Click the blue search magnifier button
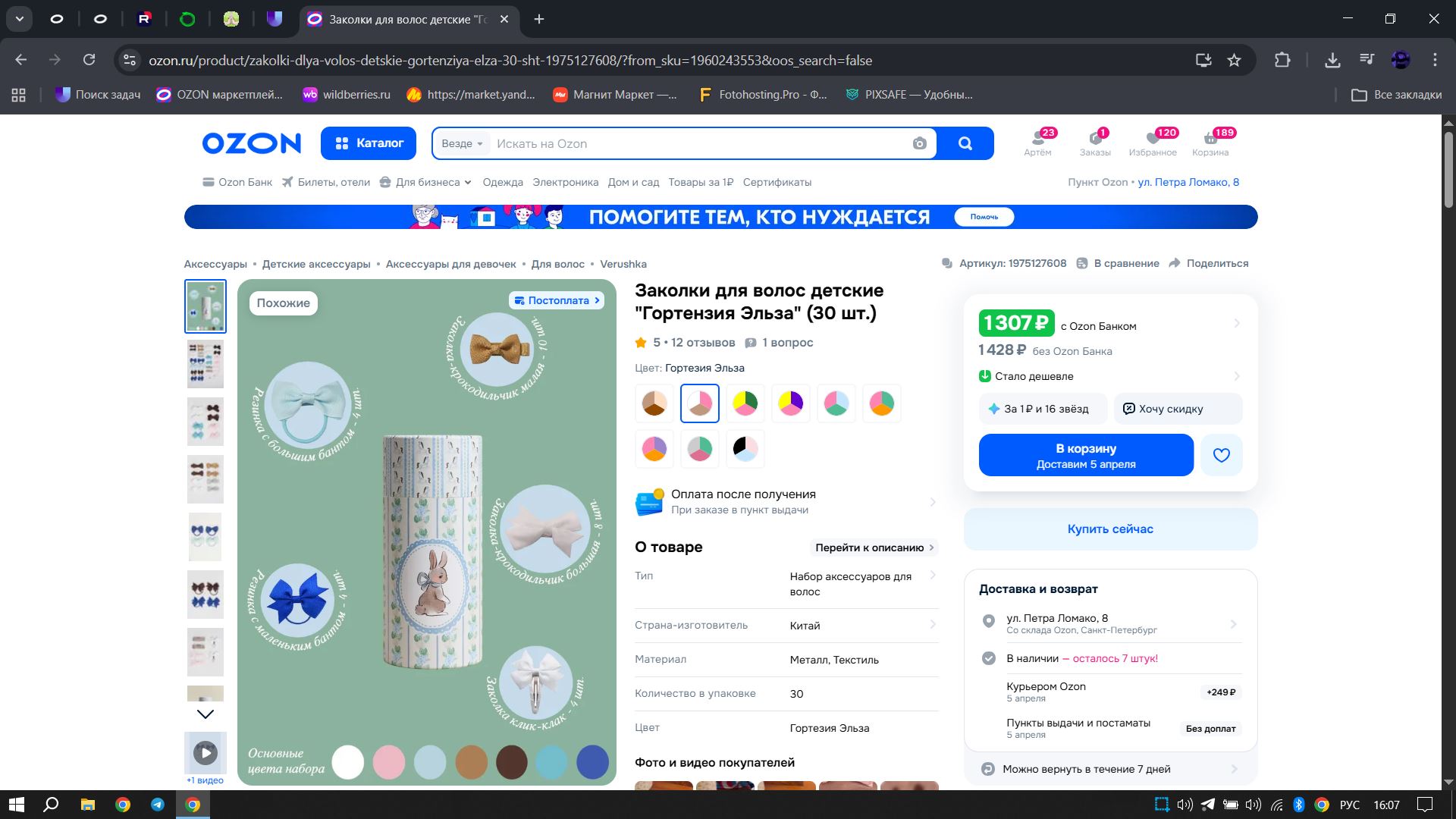The image size is (1456, 819). tap(965, 143)
